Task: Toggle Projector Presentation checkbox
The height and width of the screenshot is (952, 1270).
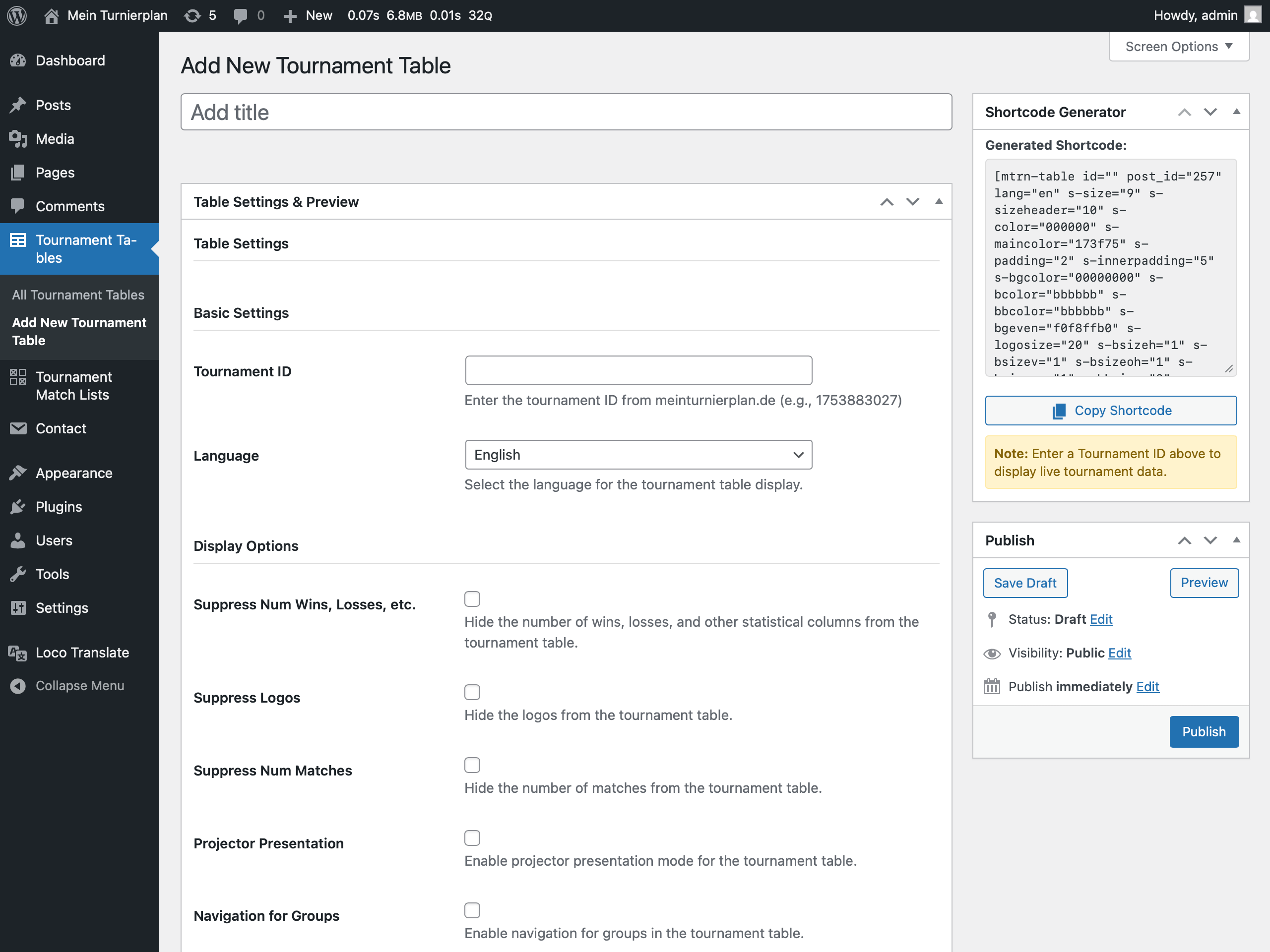Action: click(x=472, y=838)
